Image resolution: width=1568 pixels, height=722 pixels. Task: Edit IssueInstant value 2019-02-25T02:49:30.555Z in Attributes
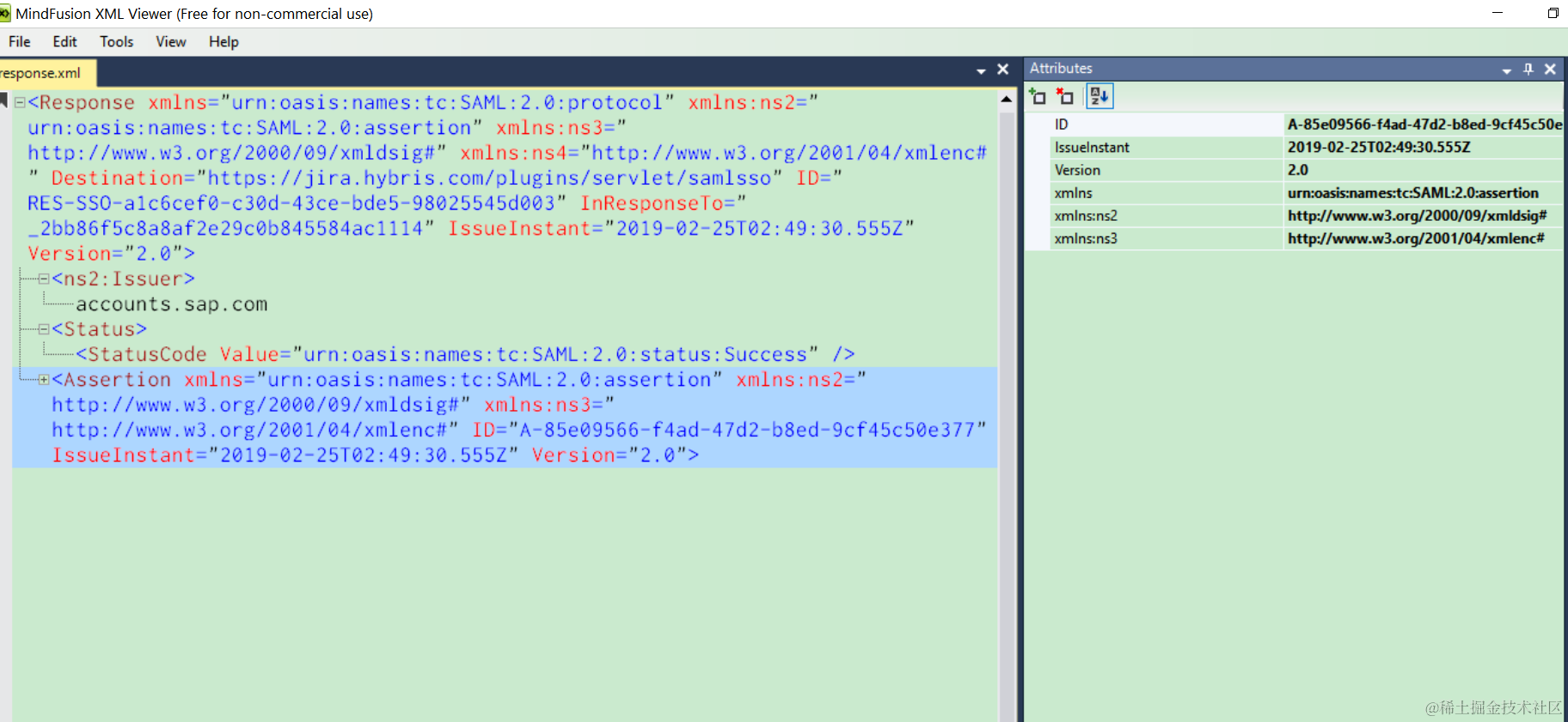[1424, 147]
